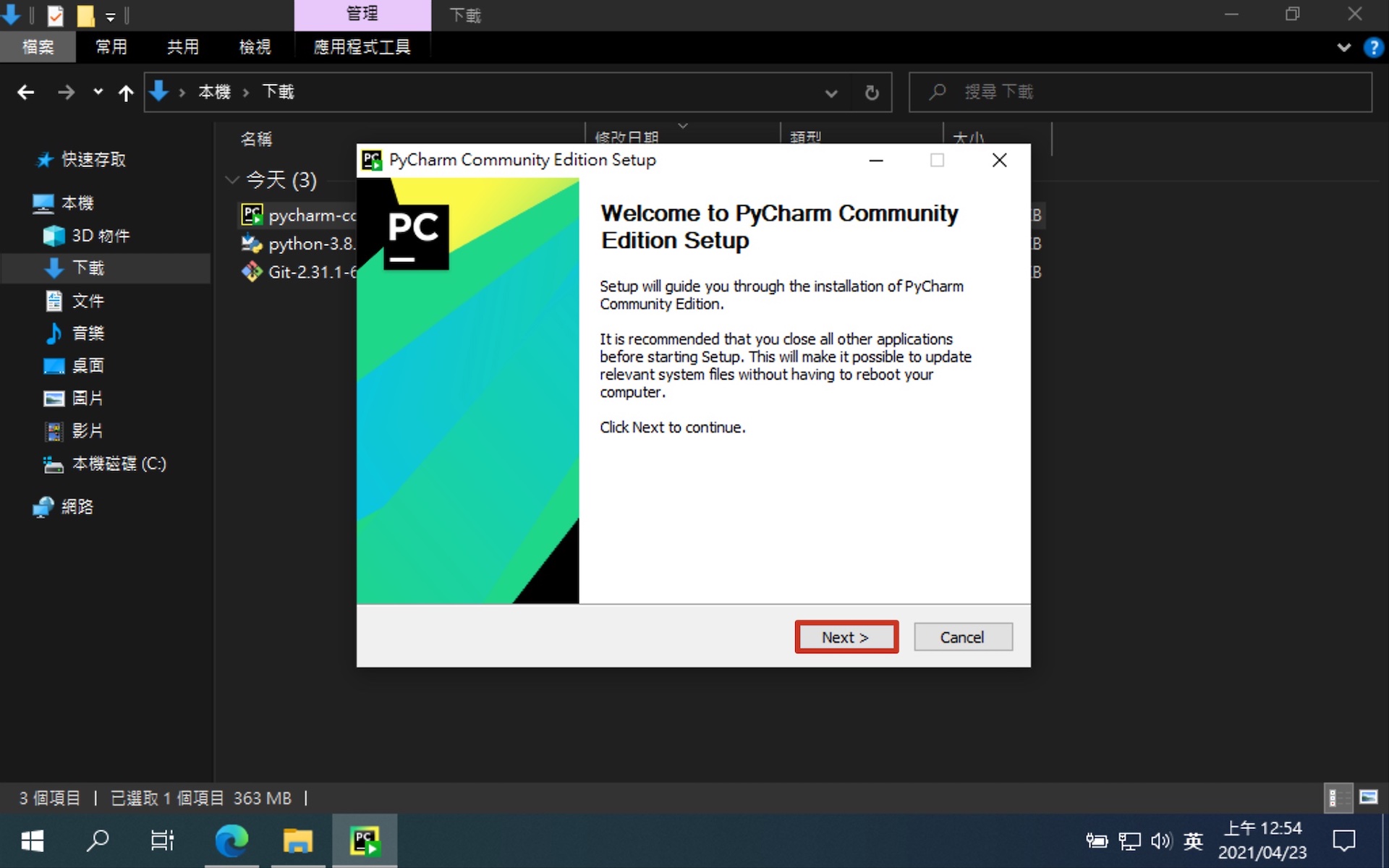The width and height of the screenshot is (1389, 868).
Task: Open recent locations dropdown arrow
Action: click(x=98, y=92)
